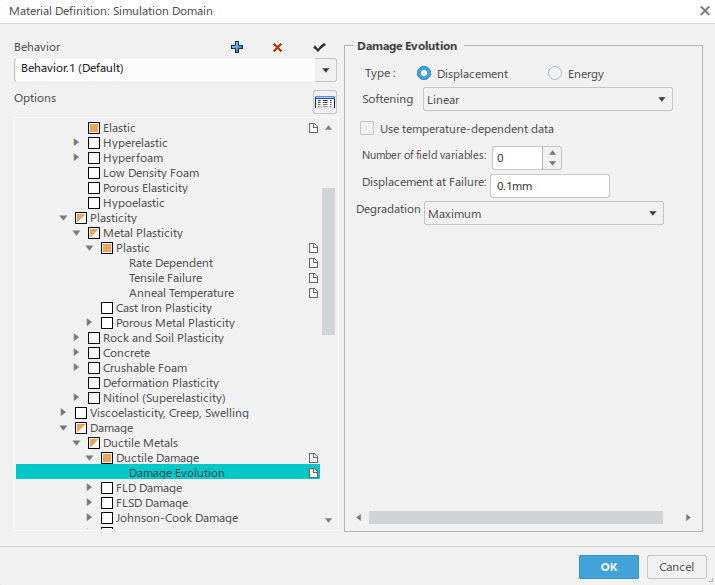Decrease number of field variables
This screenshot has height=585, width=715.
point(552,163)
